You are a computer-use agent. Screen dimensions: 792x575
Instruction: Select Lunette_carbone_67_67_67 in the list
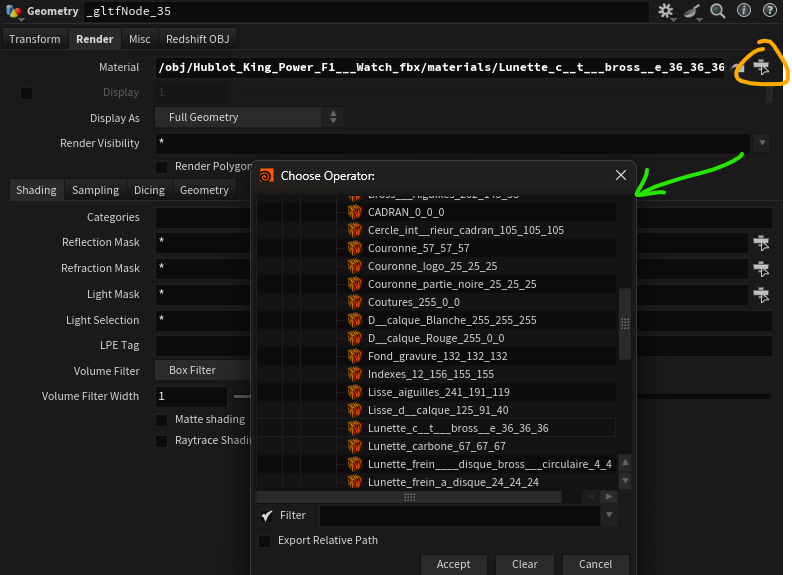click(436, 446)
